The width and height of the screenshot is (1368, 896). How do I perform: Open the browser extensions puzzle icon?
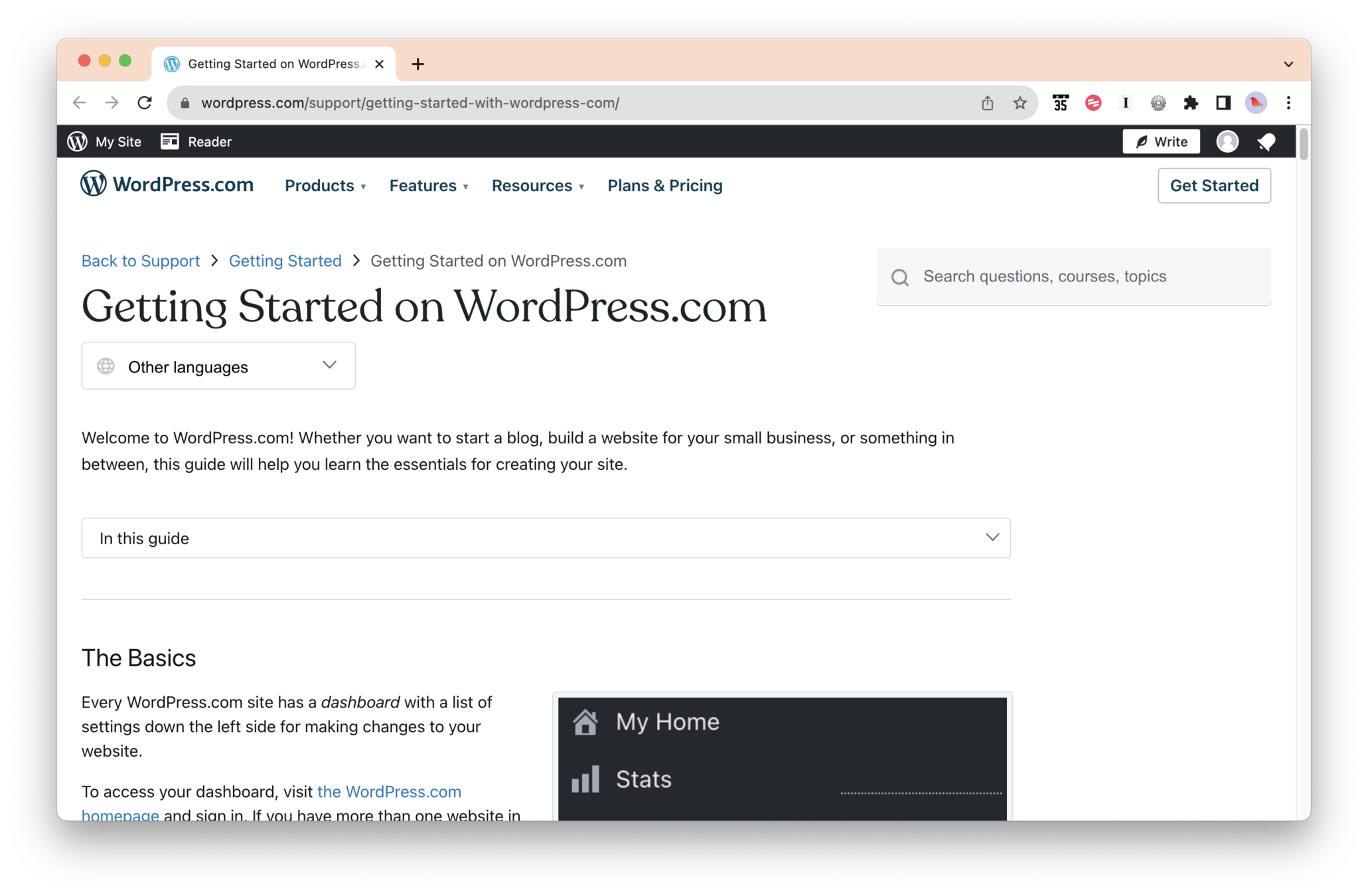tap(1190, 103)
